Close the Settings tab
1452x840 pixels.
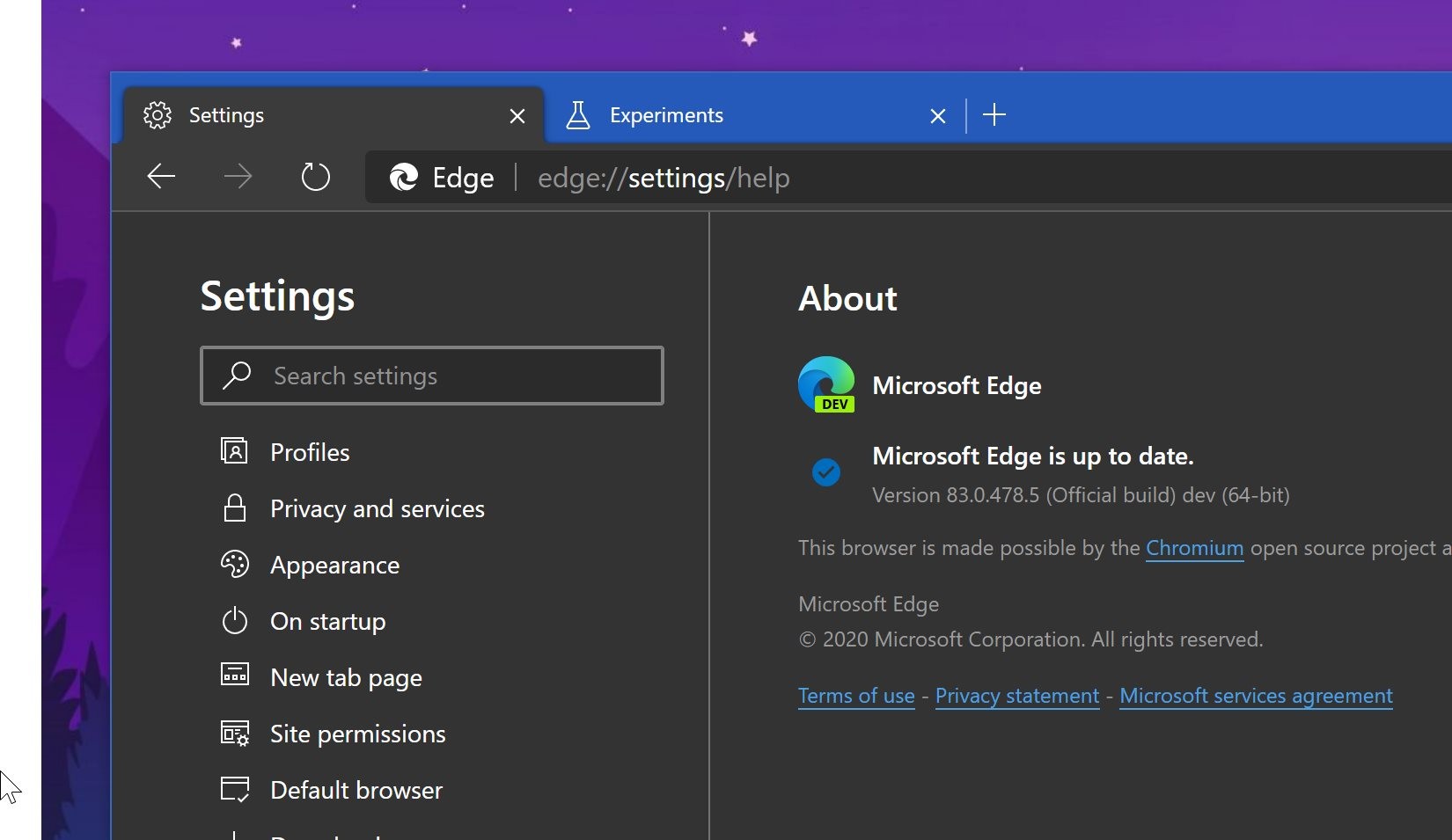(x=517, y=116)
